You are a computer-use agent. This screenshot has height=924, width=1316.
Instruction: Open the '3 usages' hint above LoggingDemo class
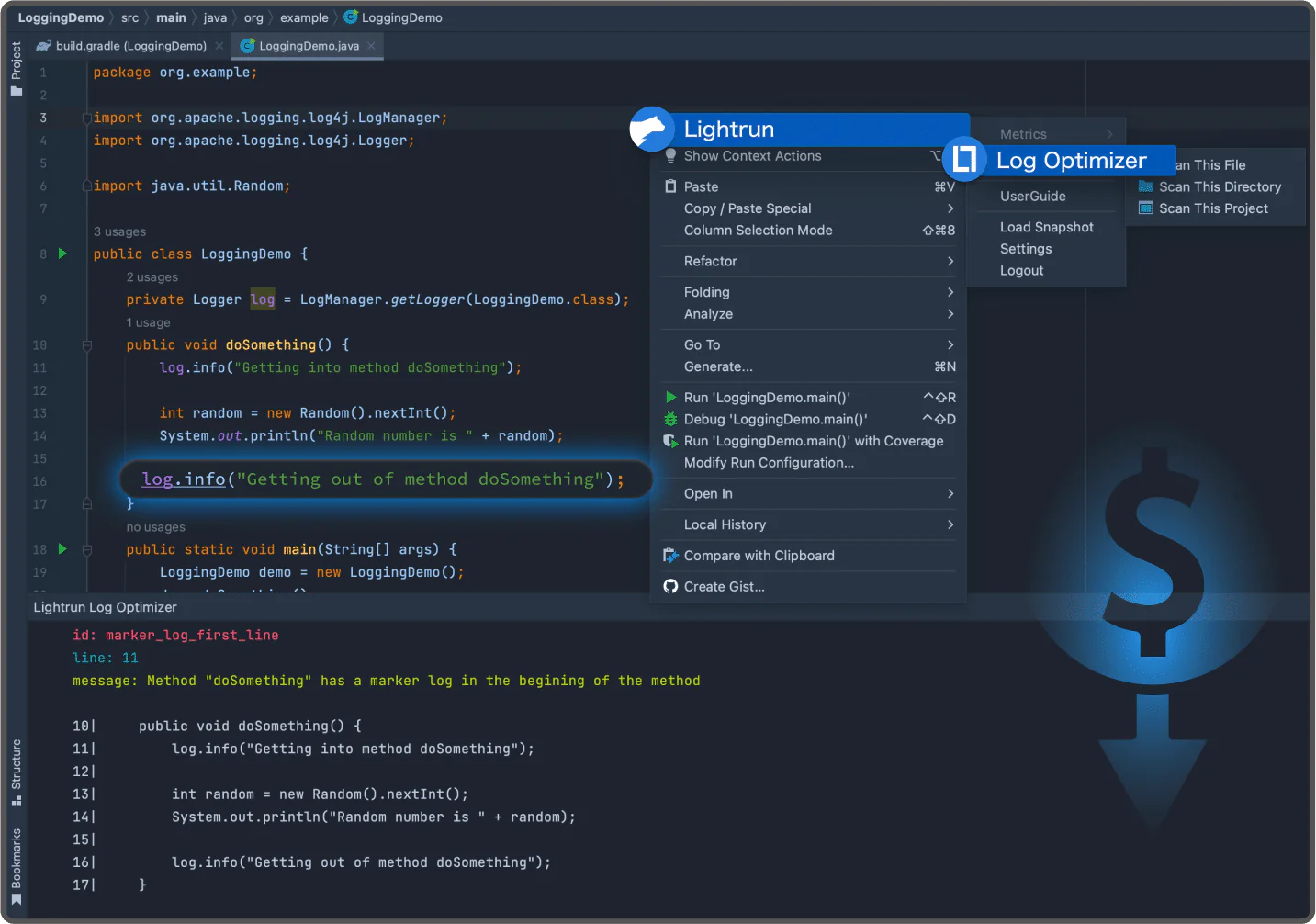pyautogui.click(x=119, y=231)
